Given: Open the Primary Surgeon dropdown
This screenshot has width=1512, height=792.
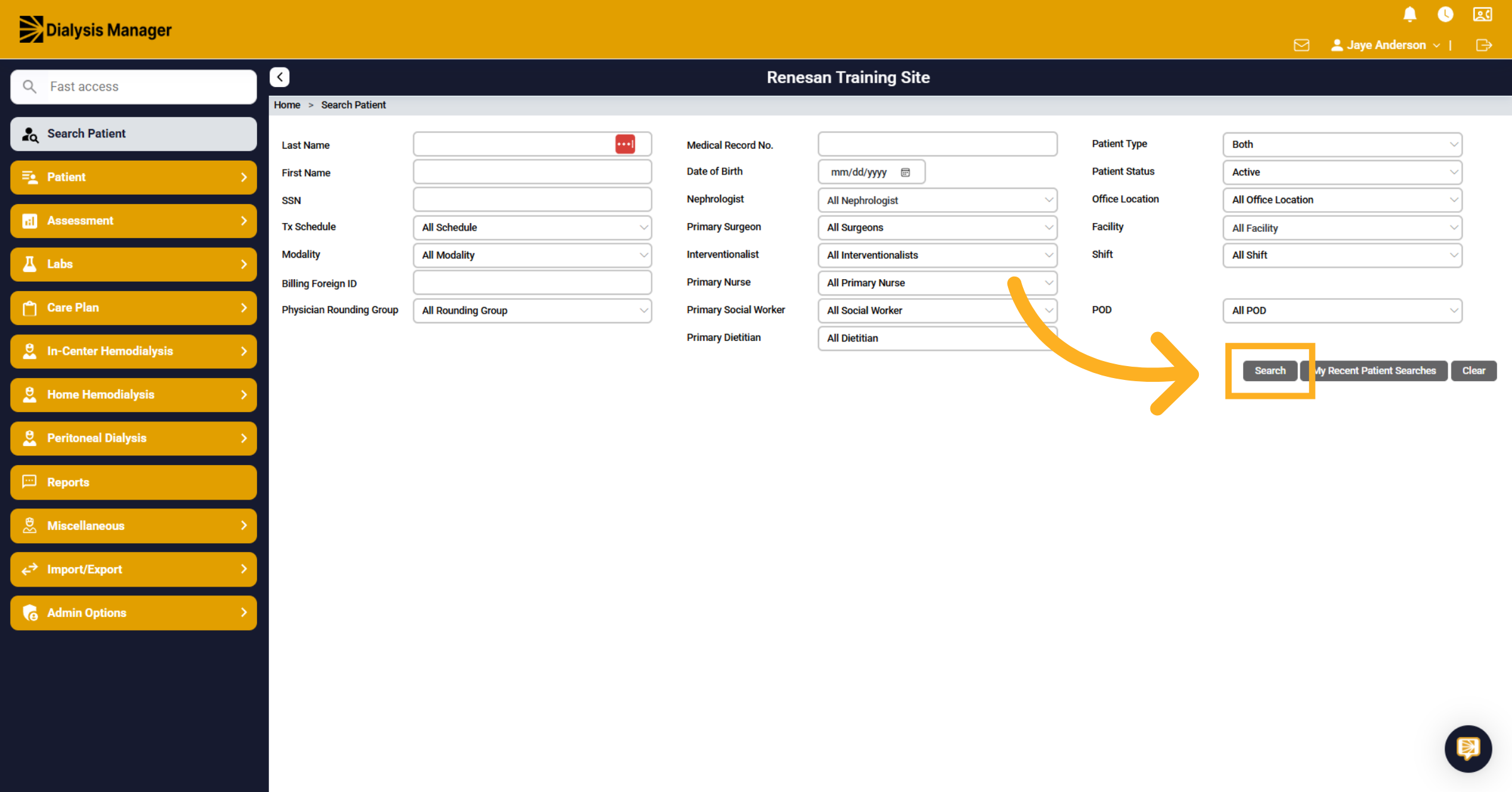Looking at the screenshot, I should point(937,227).
